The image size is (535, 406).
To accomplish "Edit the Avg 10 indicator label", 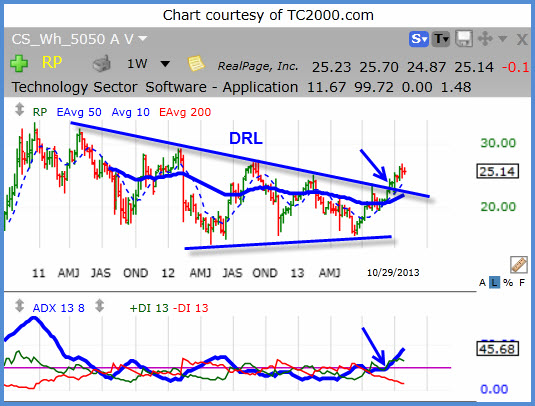I will [131, 112].
